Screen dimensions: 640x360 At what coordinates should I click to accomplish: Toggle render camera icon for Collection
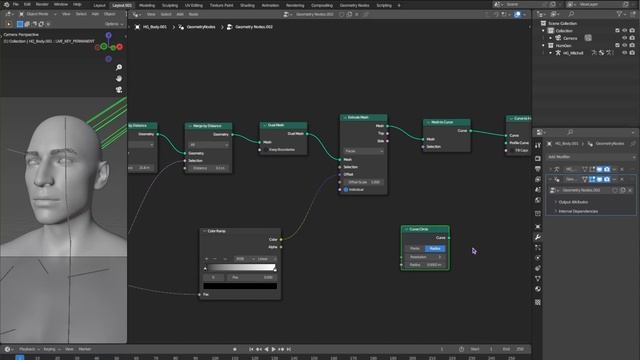(632, 31)
